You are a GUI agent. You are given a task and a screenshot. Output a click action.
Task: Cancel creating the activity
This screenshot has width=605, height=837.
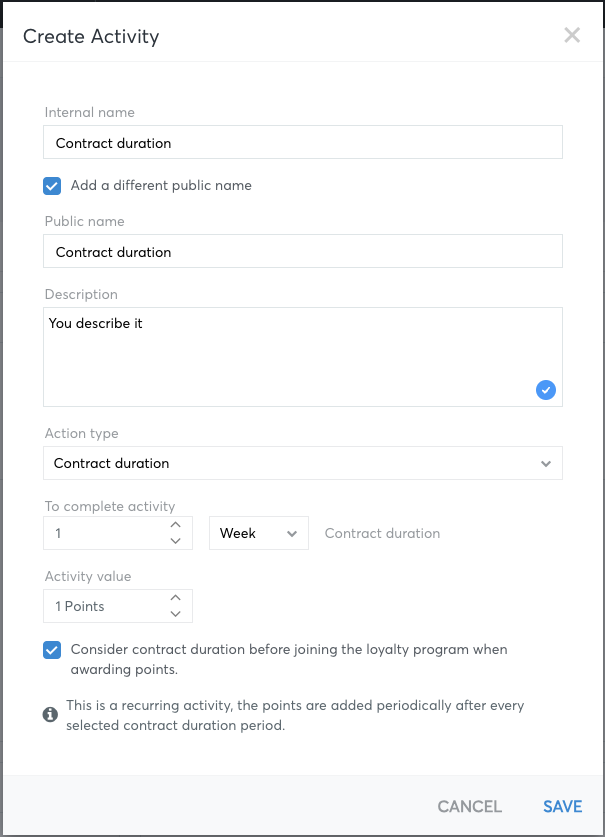coord(469,806)
